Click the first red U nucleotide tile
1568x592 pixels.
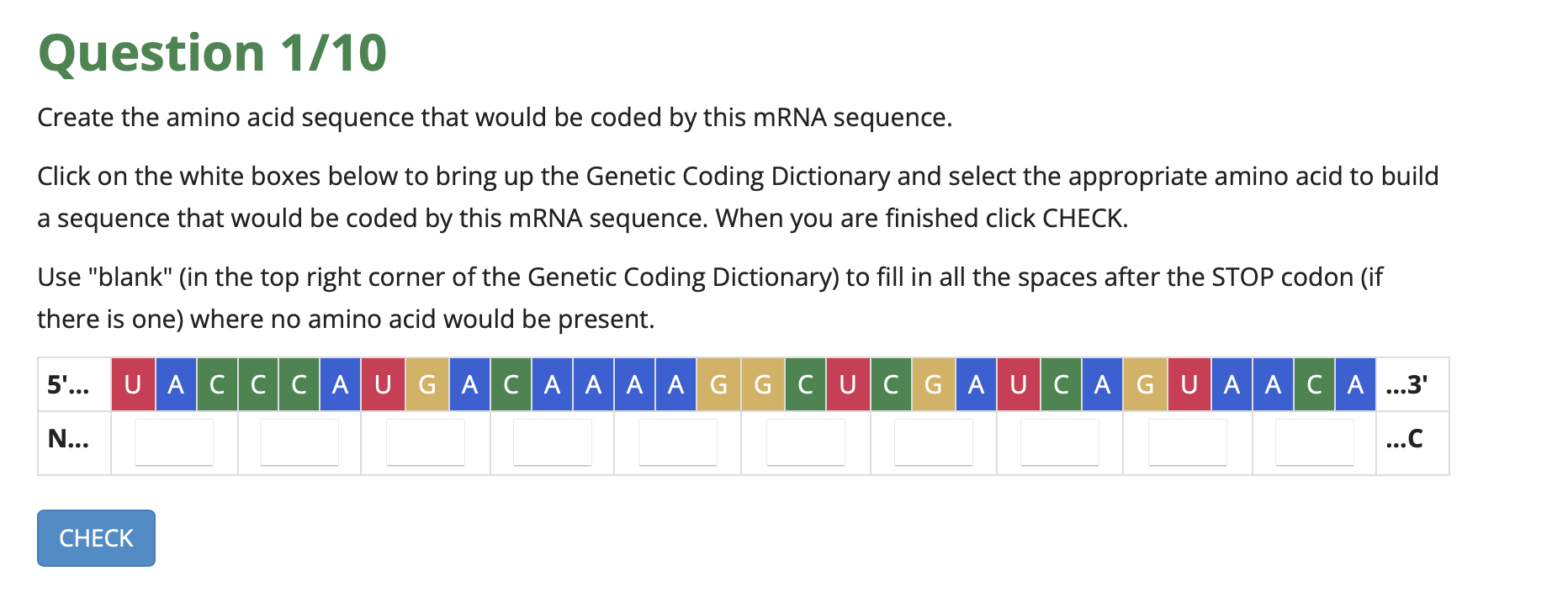coord(133,384)
